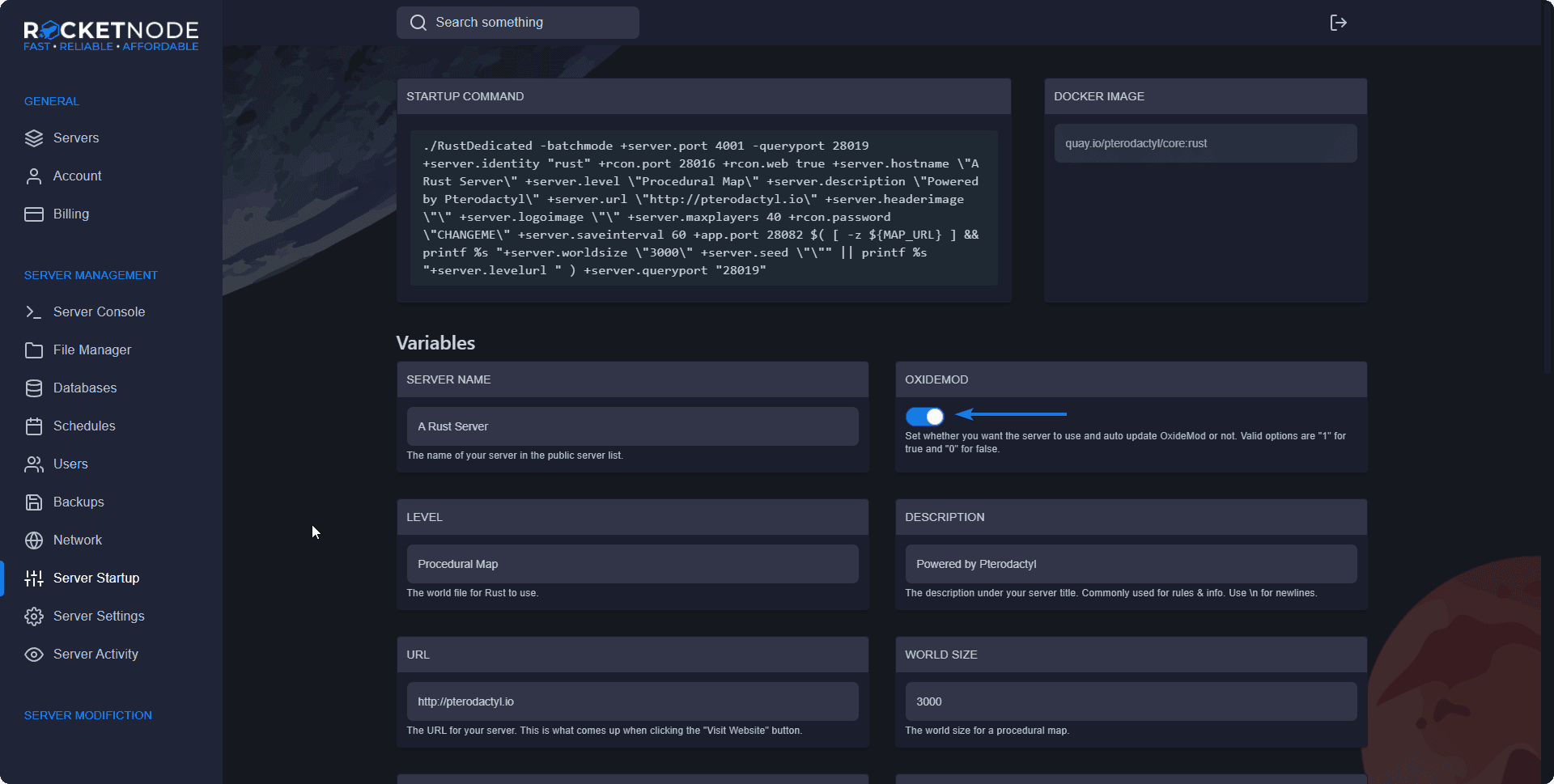Go to the Backups page

tap(79, 502)
